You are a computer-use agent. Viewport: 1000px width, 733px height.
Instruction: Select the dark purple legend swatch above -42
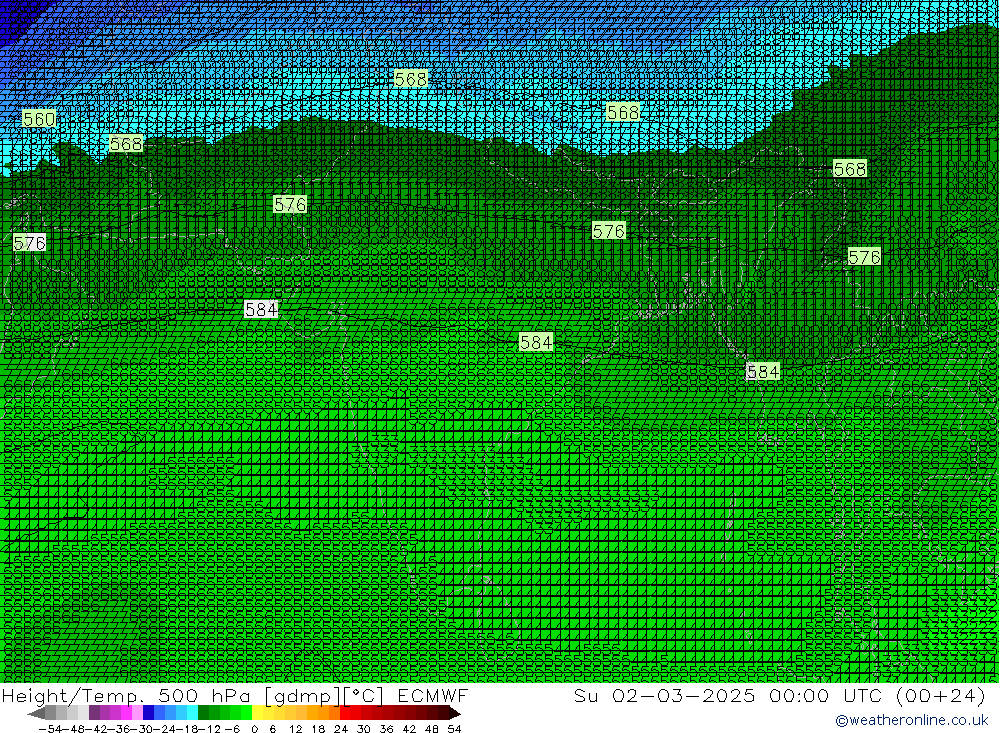(94, 713)
